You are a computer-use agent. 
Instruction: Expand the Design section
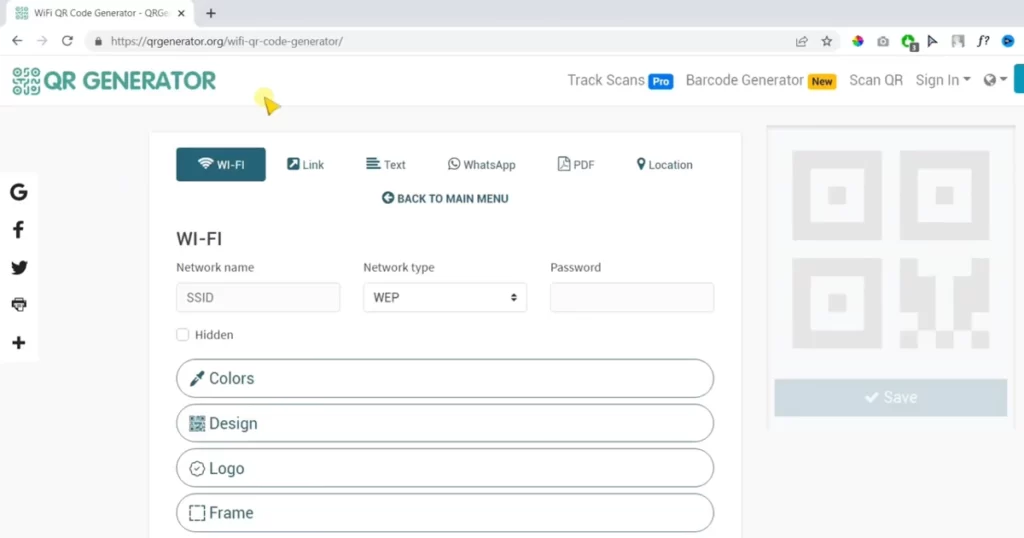point(445,423)
